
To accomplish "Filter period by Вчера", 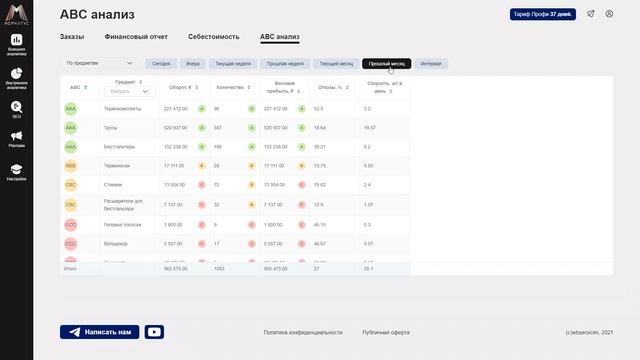I will 193,64.
